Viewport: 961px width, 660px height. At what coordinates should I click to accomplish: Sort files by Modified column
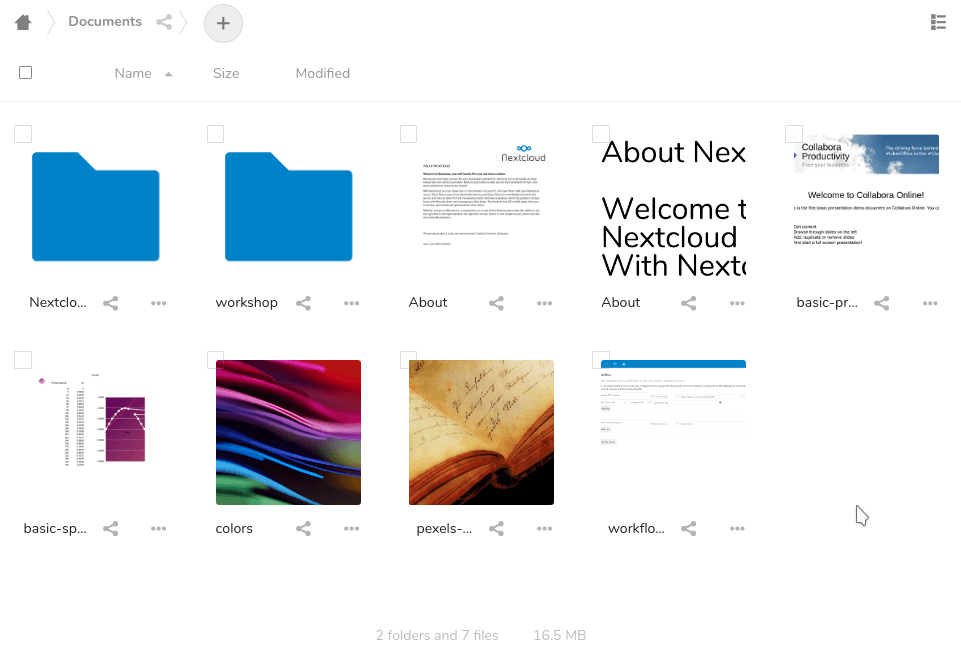pyautogui.click(x=322, y=73)
